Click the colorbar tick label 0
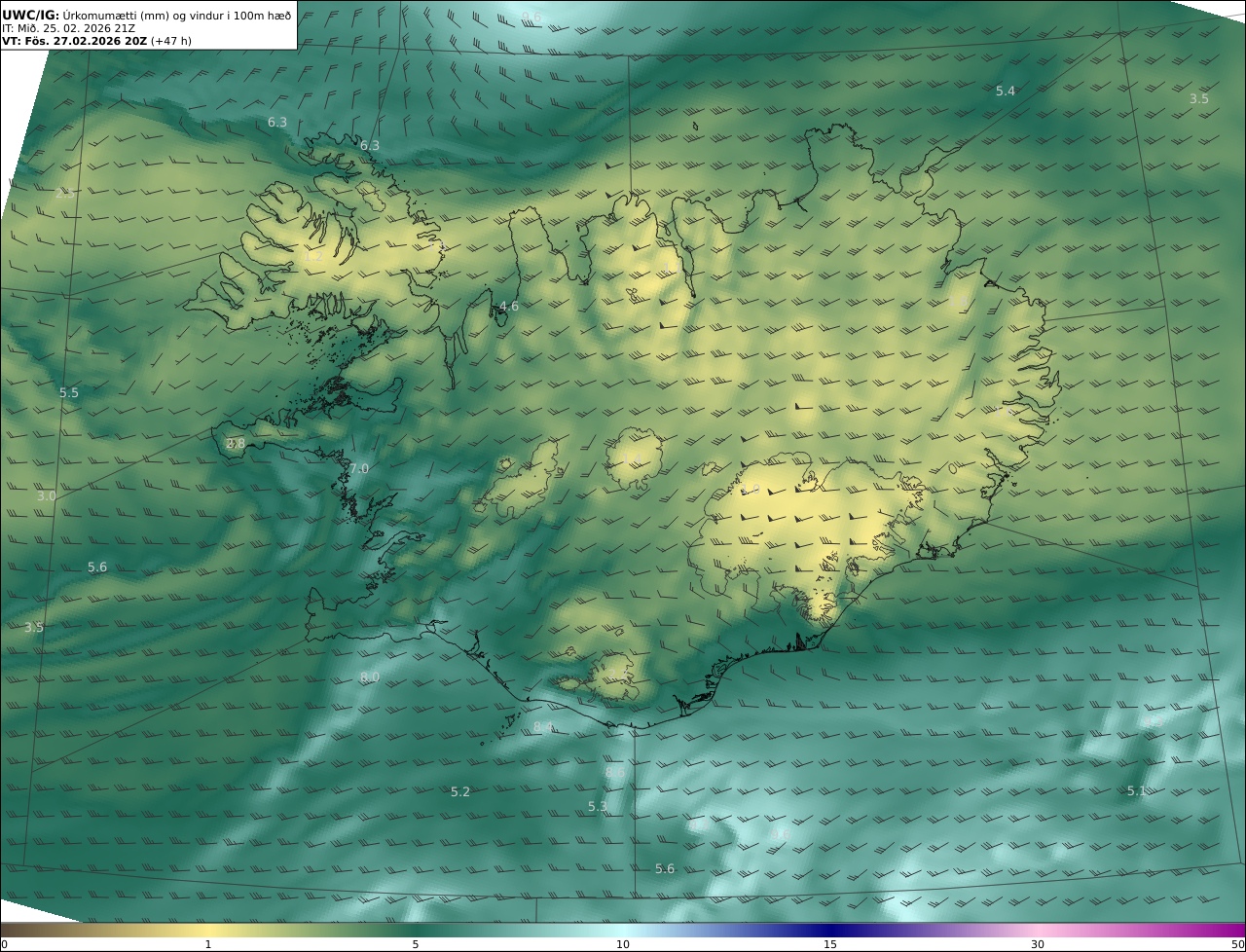Viewport: 1246px width, 952px height. click(4, 944)
